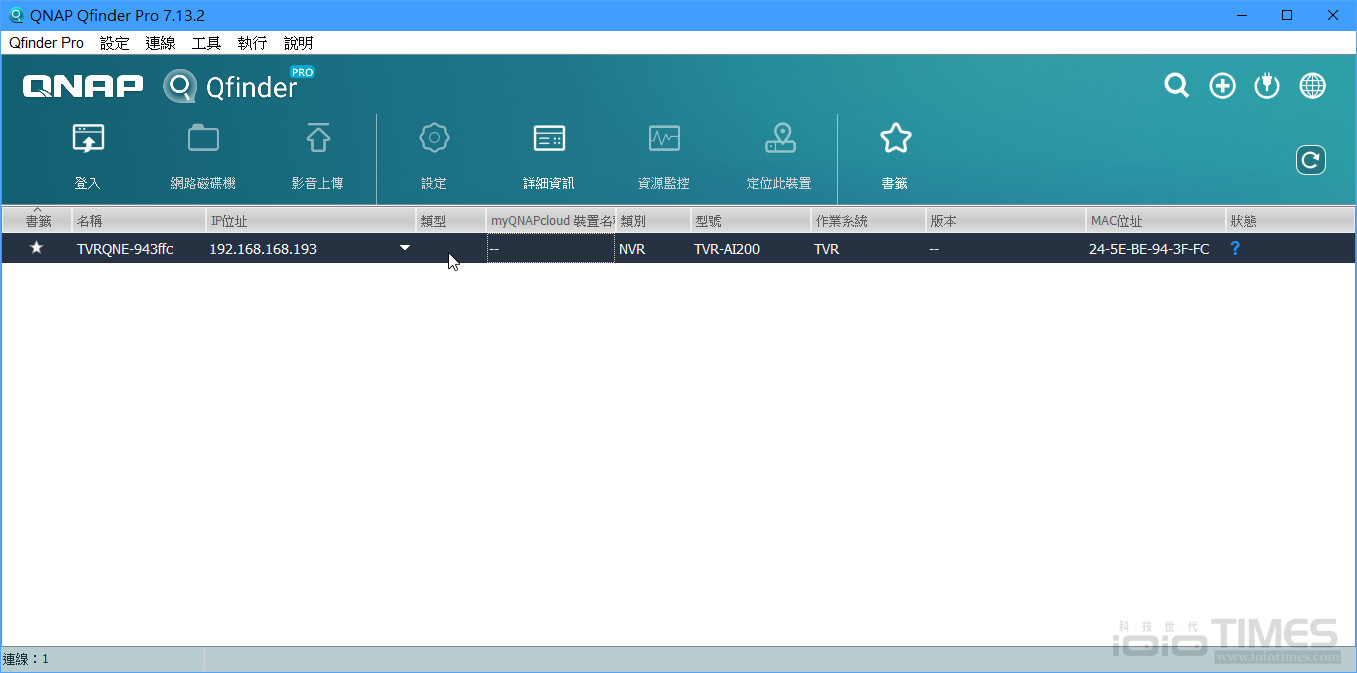
Task: Refresh the device list
Action: [1310, 159]
